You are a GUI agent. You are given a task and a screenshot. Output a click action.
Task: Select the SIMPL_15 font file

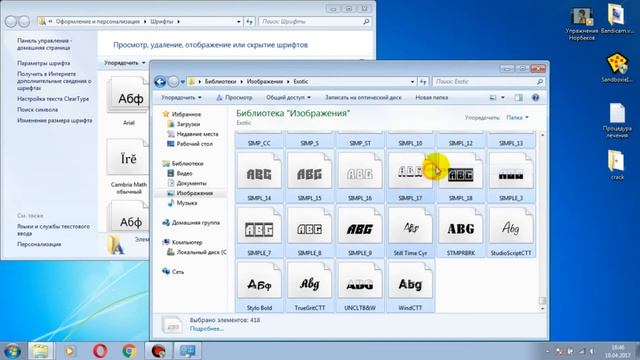pos(309,176)
